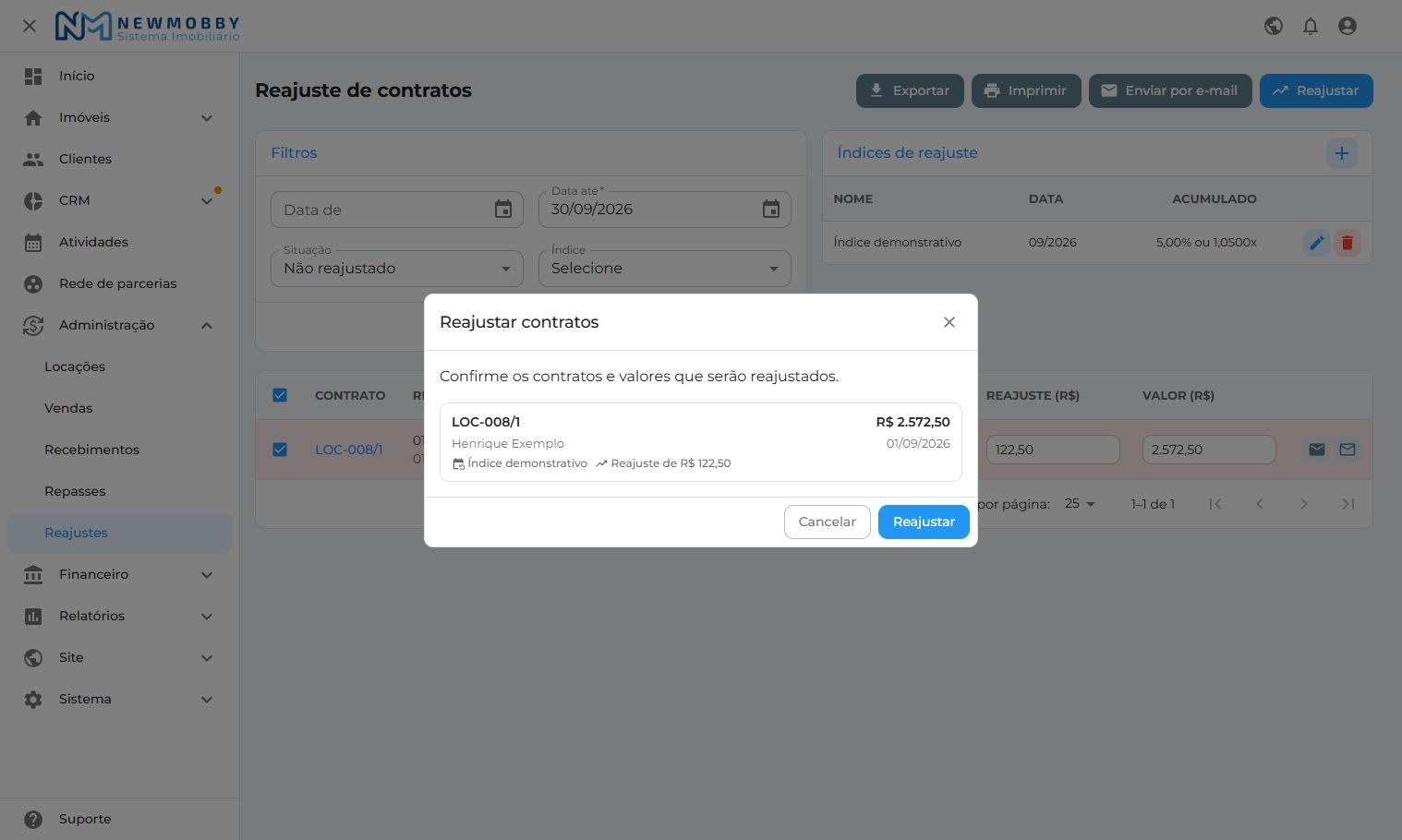Open calendar picker for Data de
Viewport: 1402px width, 840px height.
(x=503, y=210)
